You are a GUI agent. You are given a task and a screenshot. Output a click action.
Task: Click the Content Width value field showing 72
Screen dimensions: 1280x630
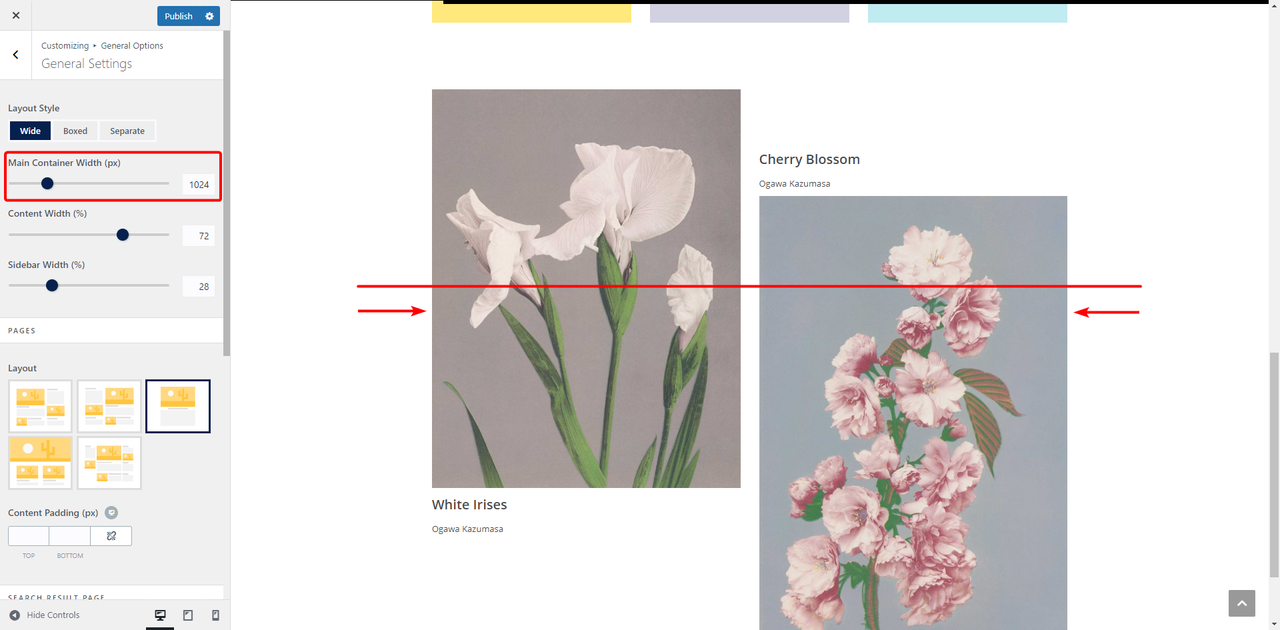tap(198, 236)
